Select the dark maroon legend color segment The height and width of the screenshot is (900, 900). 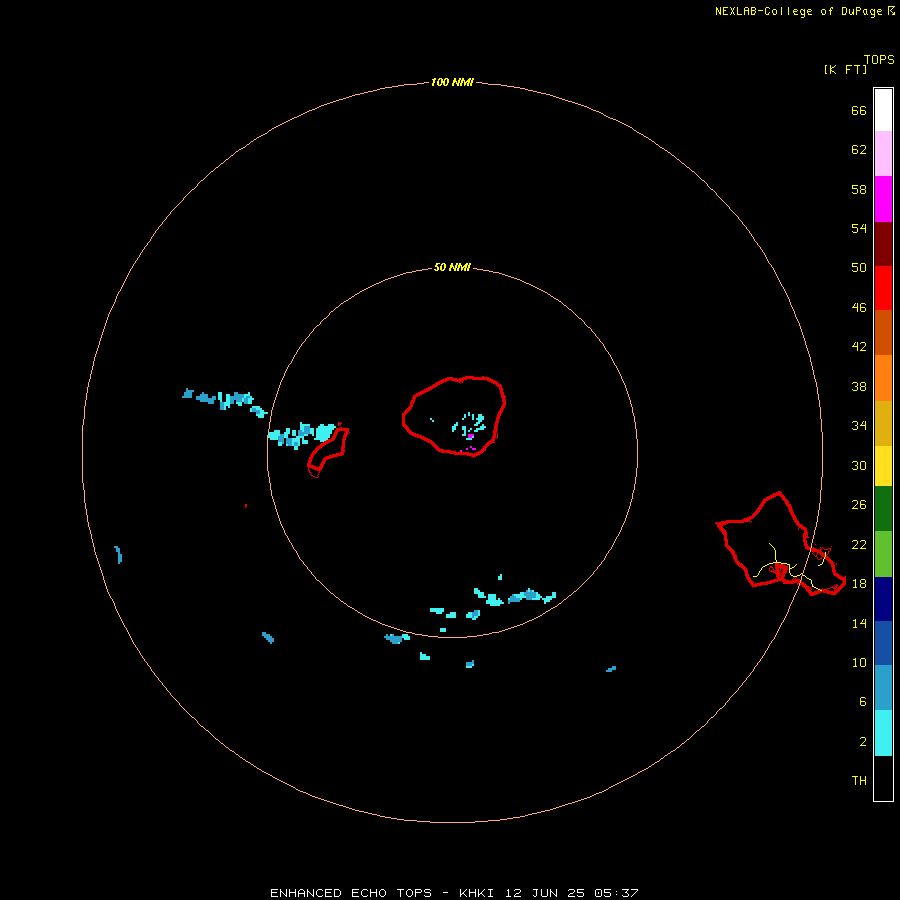click(883, 243)
